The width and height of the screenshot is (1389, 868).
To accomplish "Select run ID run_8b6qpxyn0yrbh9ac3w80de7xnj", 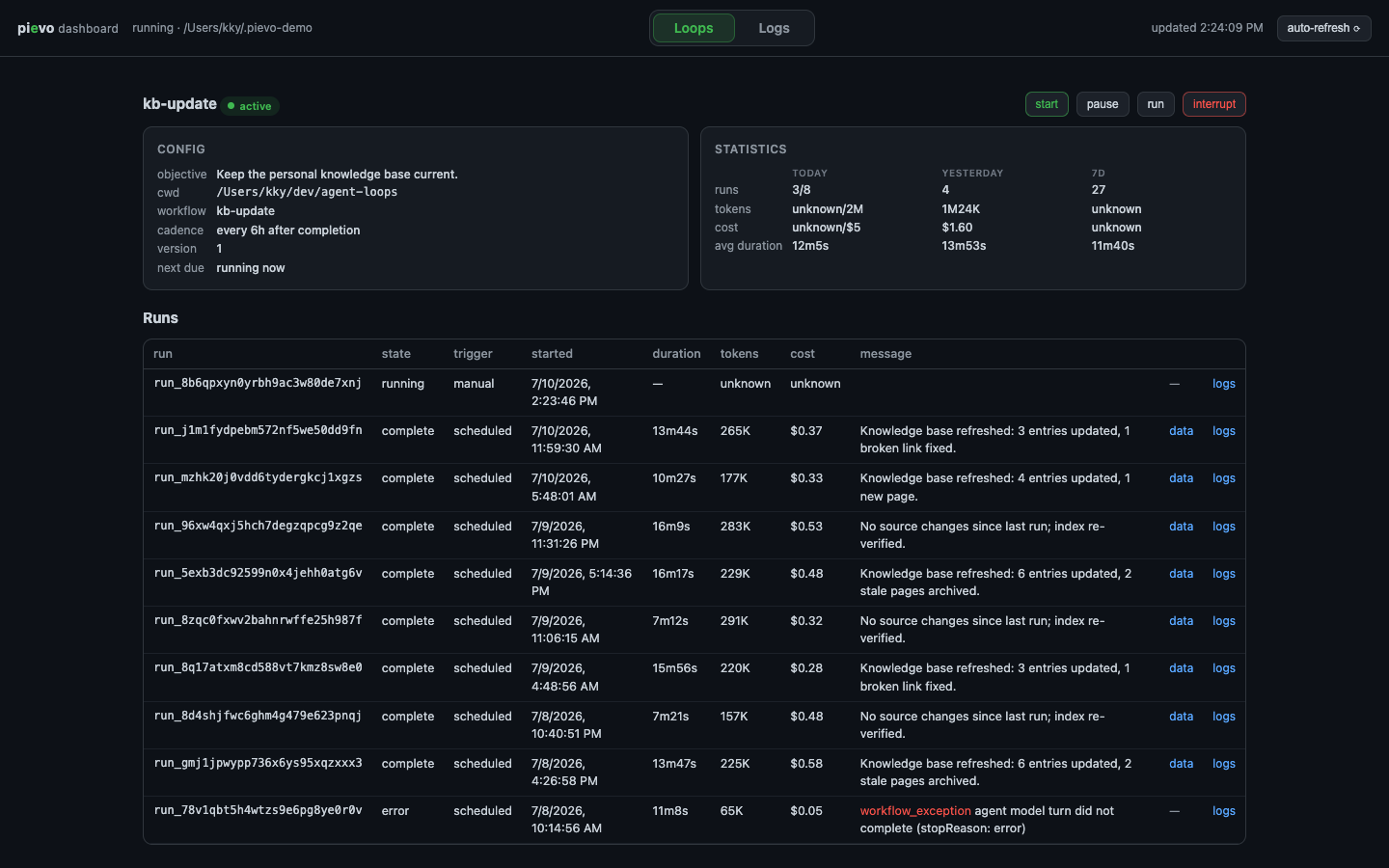I will (258, 383).
